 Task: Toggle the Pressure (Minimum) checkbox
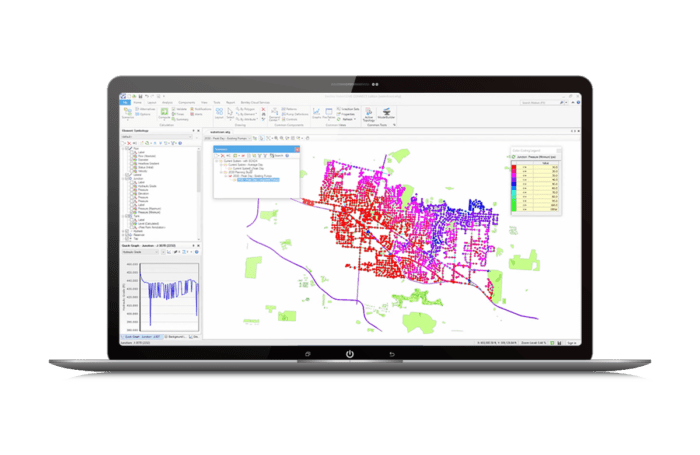132,212
